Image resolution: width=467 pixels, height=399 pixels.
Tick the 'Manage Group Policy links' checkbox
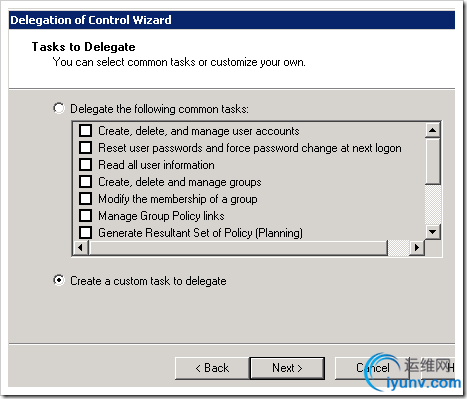point(86,216)
